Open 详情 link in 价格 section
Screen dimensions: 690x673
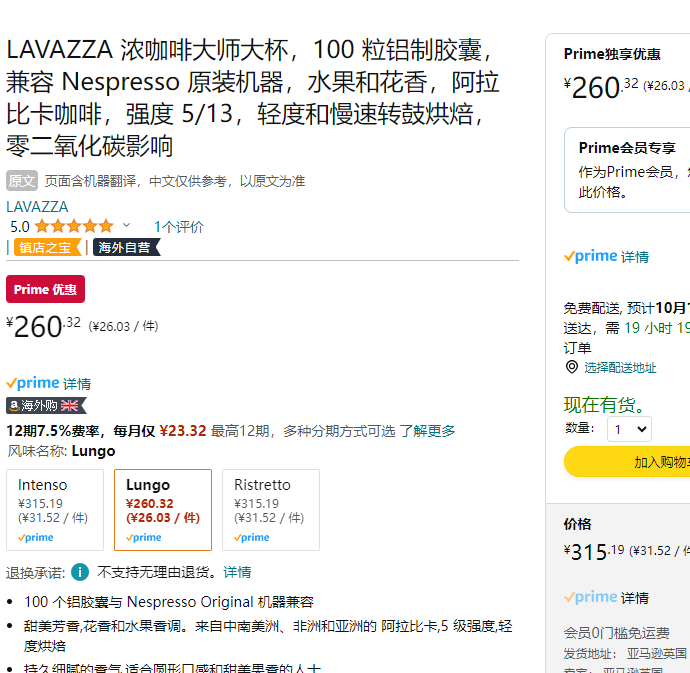click(635, 598)
